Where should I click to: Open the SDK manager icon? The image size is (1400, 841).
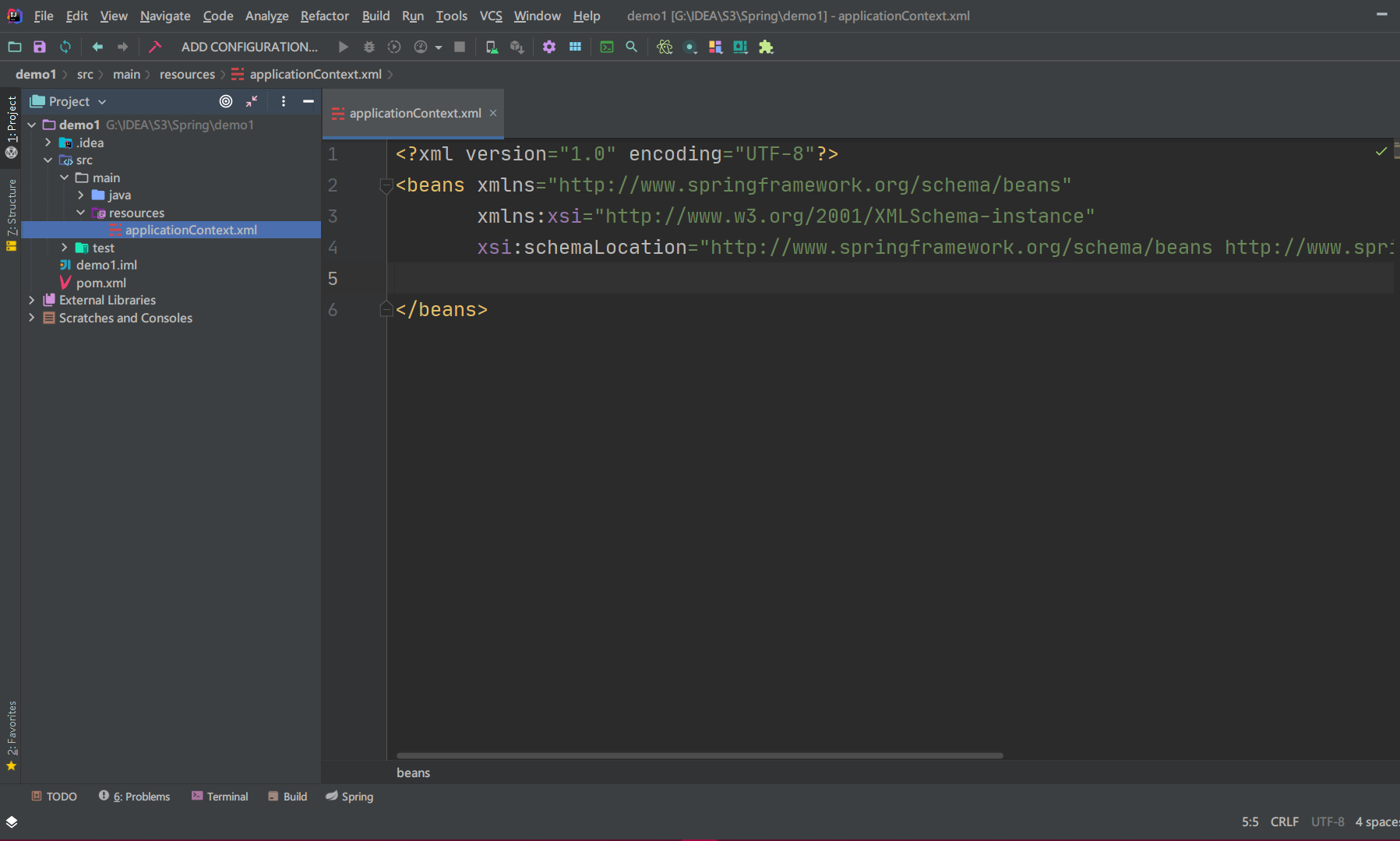pyautogui.click(x=517, y=47)
